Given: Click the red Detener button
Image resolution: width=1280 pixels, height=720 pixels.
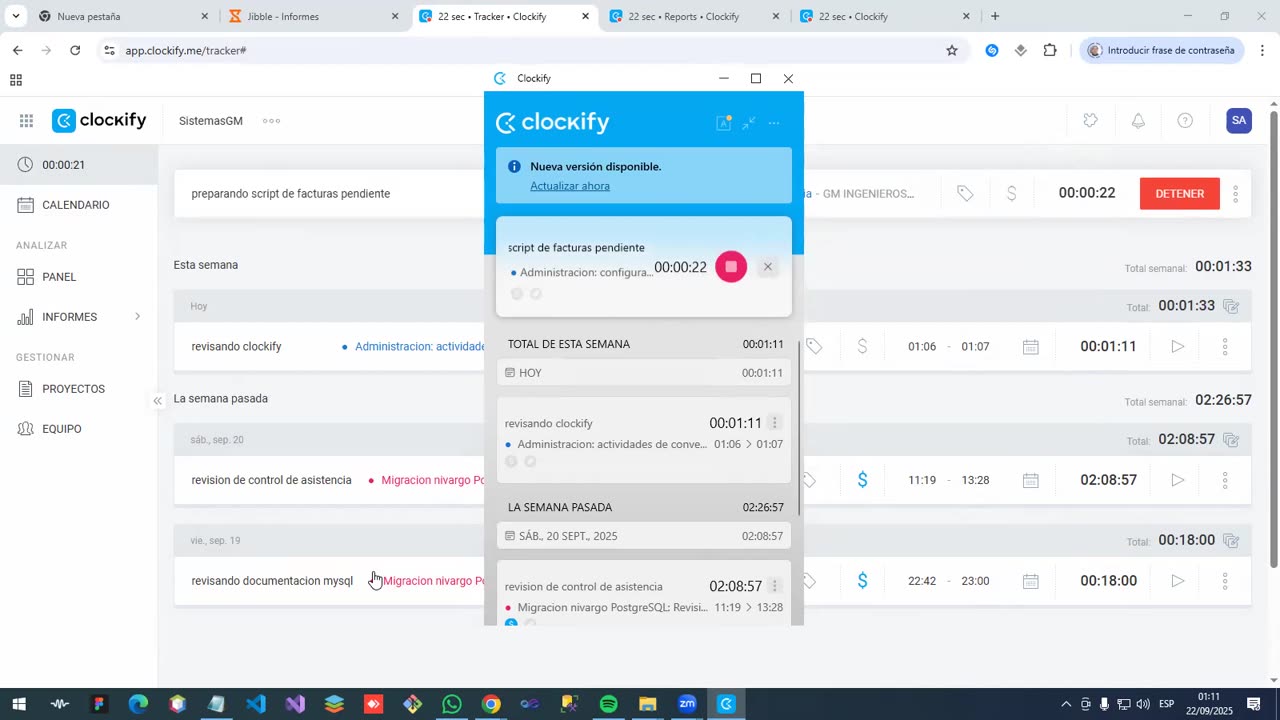Looking at the screenshot, I should 1180,194.
